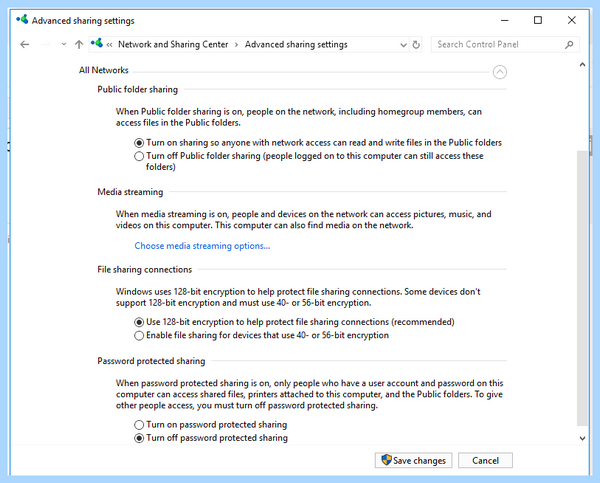Open Network and Sharing Center breadcrumb
Viewport: 600px width, 483px height.
pyautogui.click(x=173, y=45)
